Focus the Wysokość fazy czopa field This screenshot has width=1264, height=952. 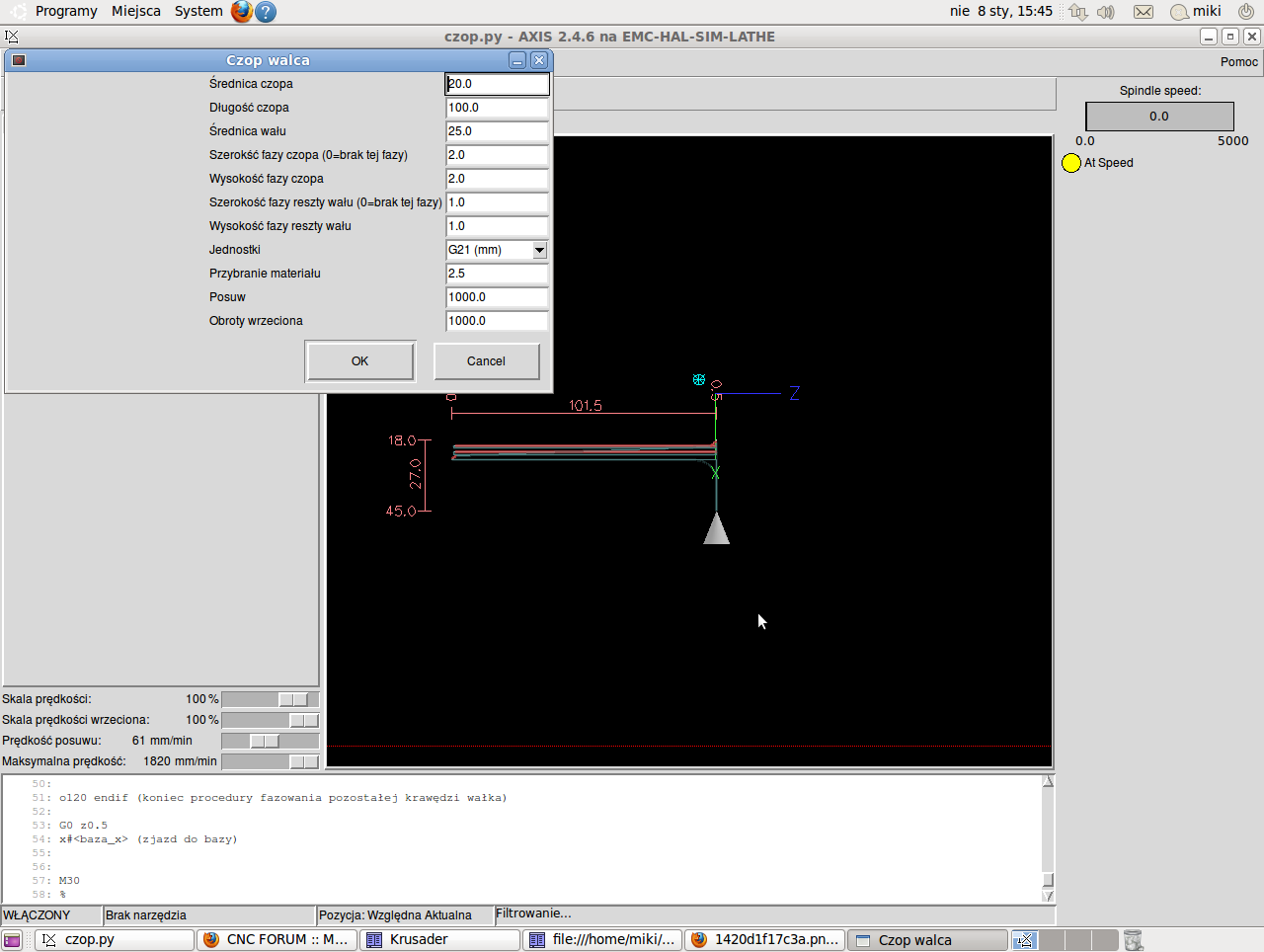pos(497,179)
